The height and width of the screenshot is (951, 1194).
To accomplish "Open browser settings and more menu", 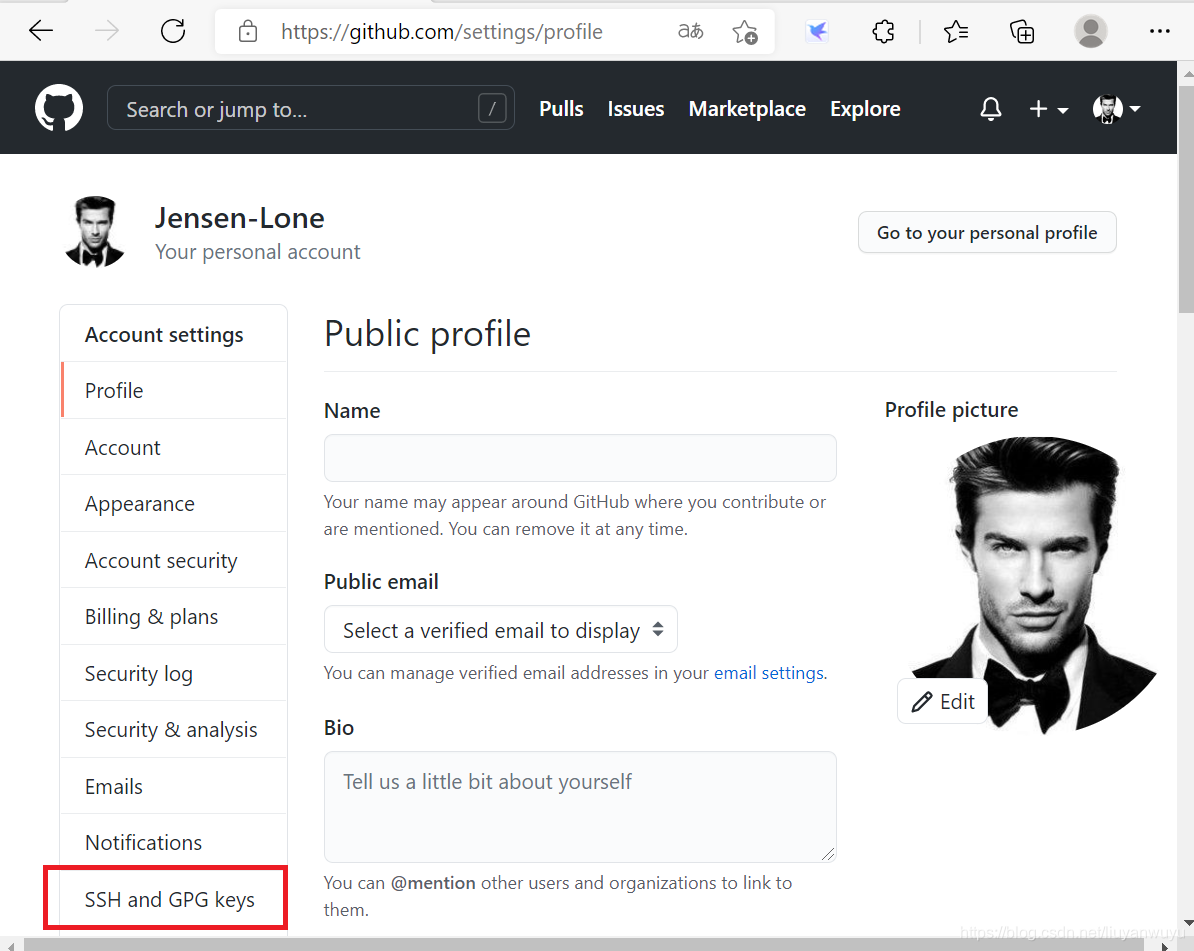I will point(1160,31).
